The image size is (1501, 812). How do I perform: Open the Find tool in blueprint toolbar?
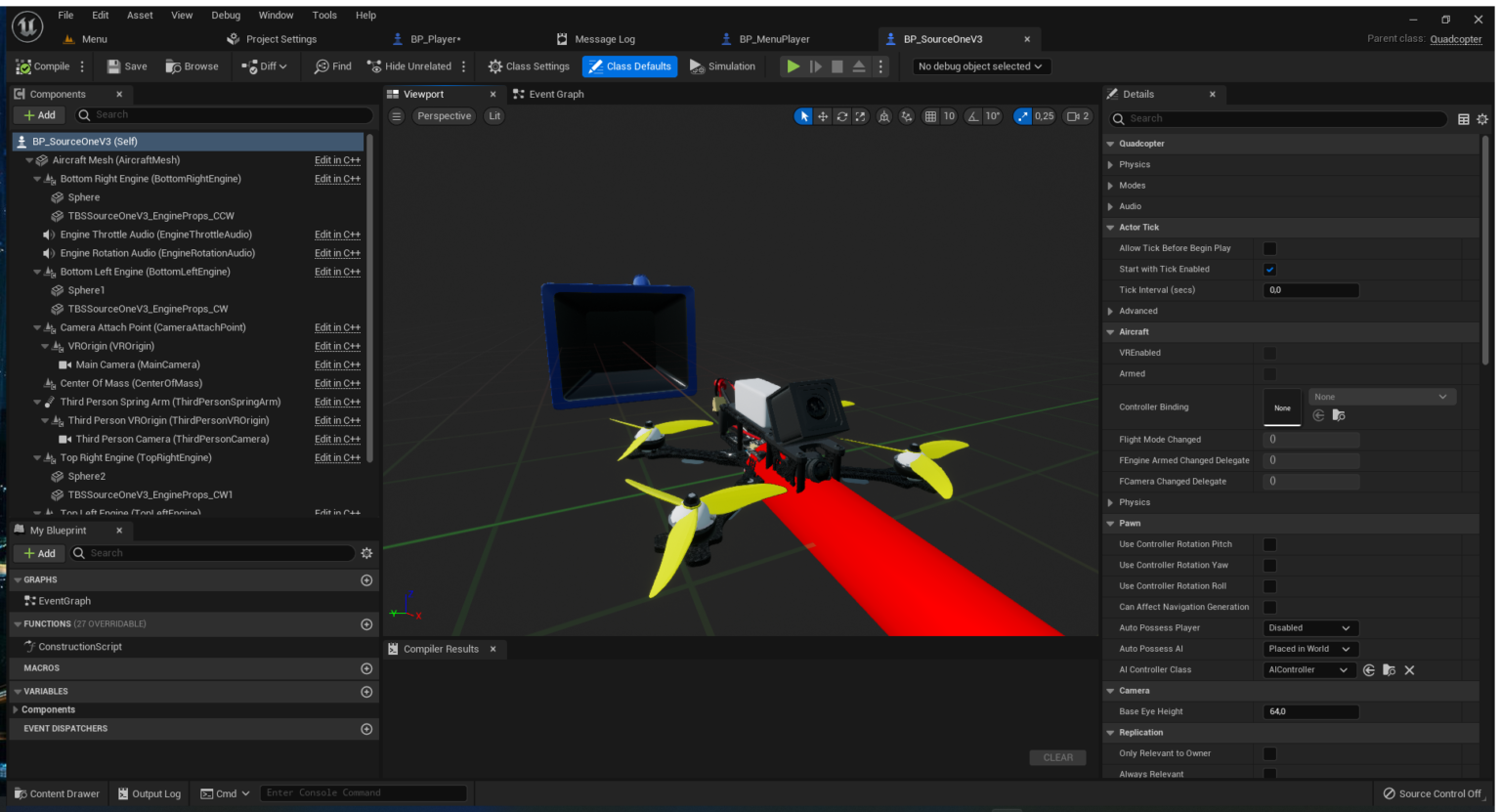click(x=332, y=65)
